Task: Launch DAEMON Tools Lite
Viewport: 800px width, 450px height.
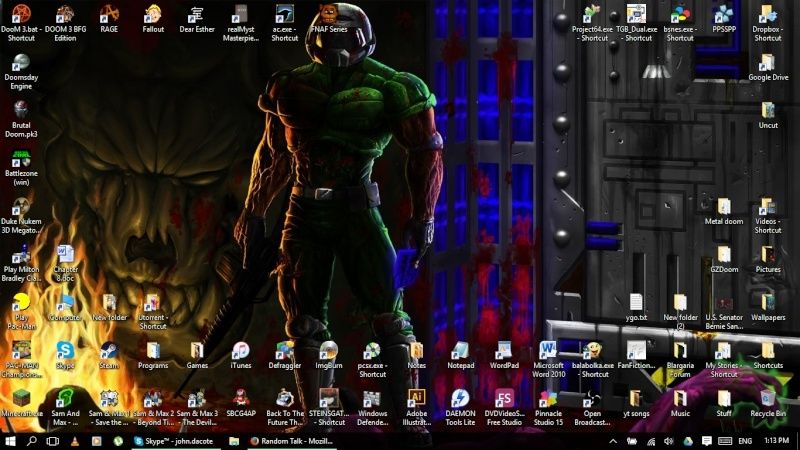Action: [460, 398]
